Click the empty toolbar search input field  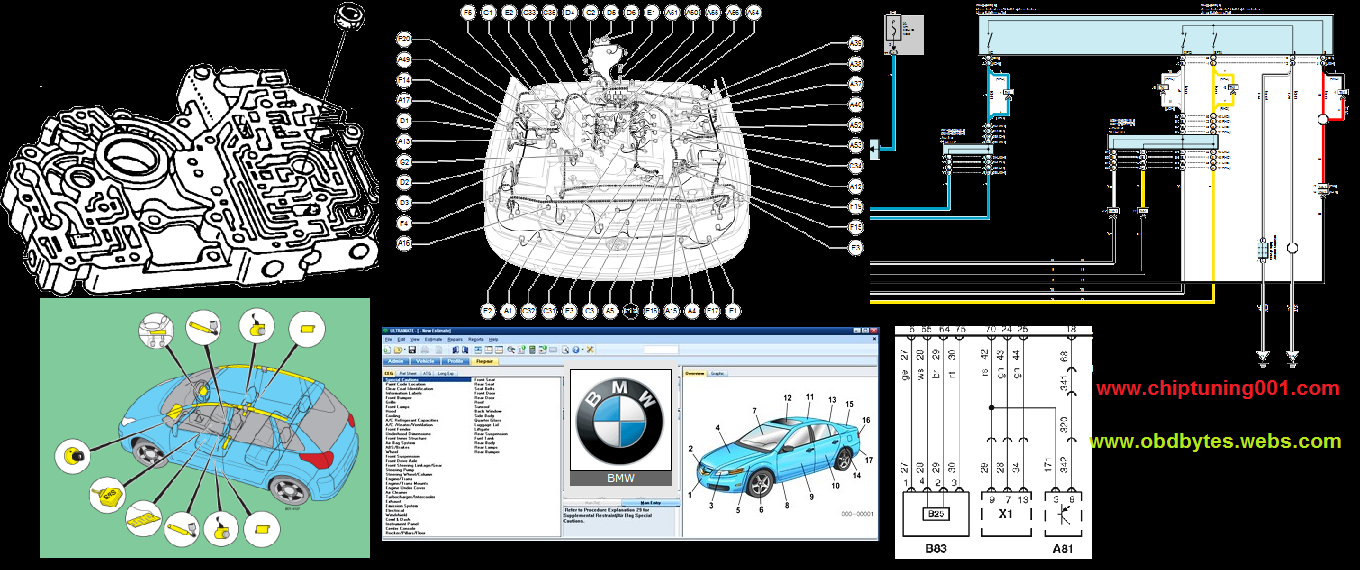point(661,349)
